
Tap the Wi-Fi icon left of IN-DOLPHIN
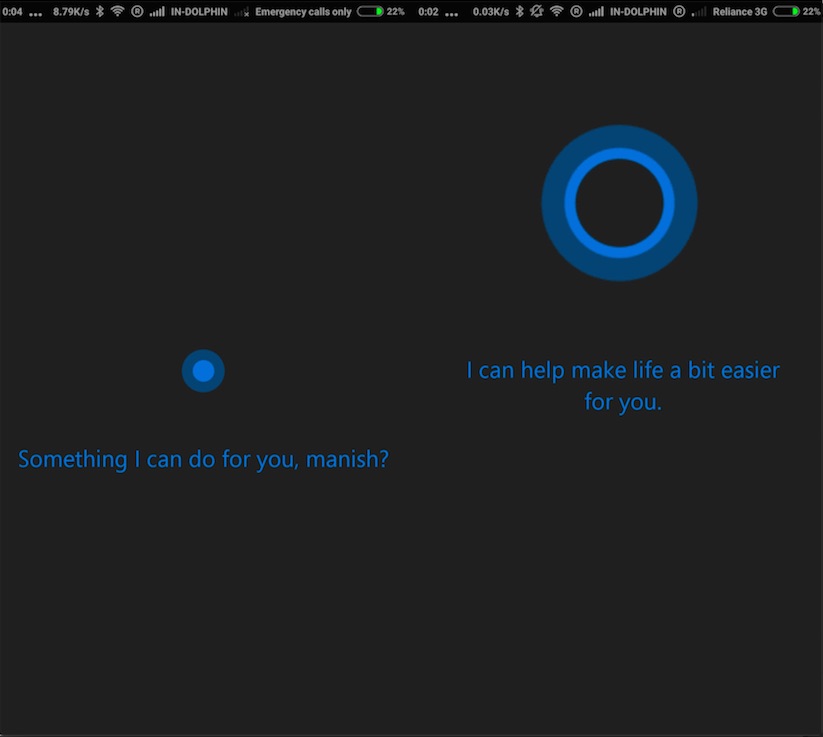point(119,11)
